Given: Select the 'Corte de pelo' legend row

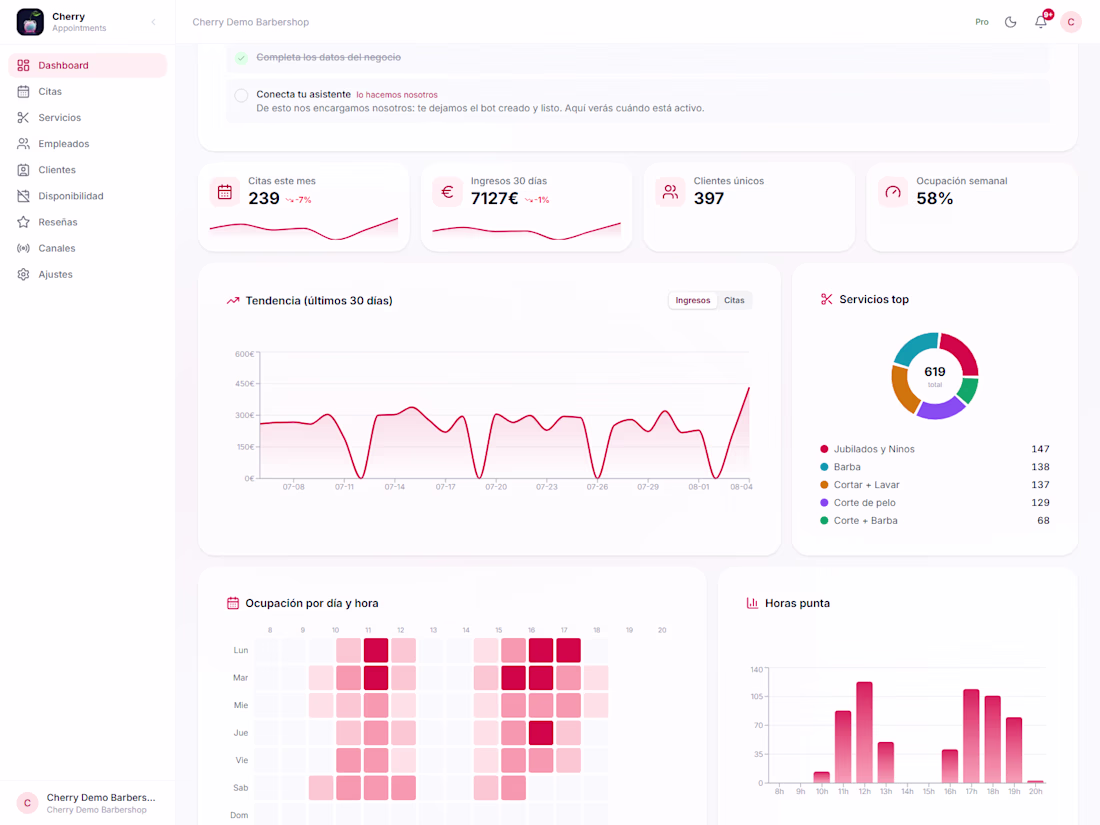Looking at the screenshot, I should click(x=935, y=502).
